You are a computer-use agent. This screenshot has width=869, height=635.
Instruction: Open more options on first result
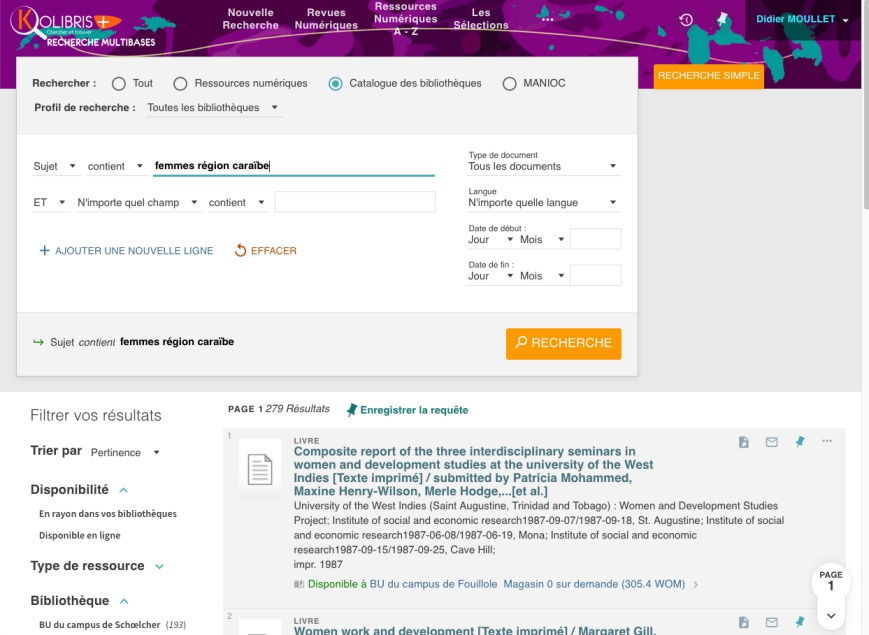coord(827,441)
